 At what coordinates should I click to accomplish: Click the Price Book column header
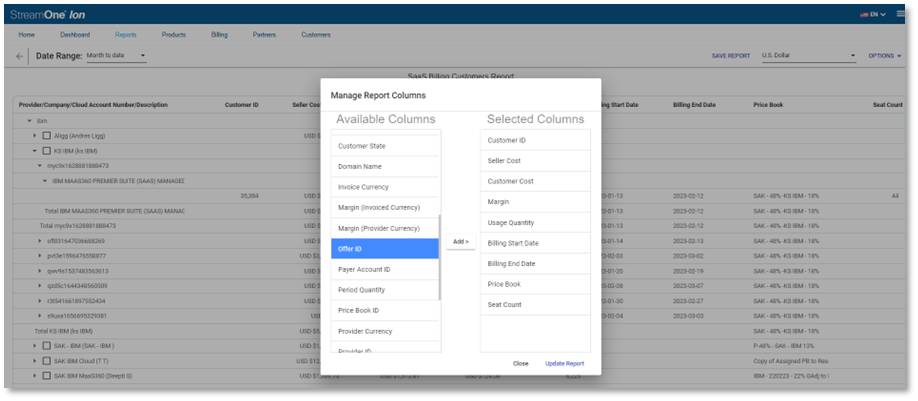coord(768,105)
